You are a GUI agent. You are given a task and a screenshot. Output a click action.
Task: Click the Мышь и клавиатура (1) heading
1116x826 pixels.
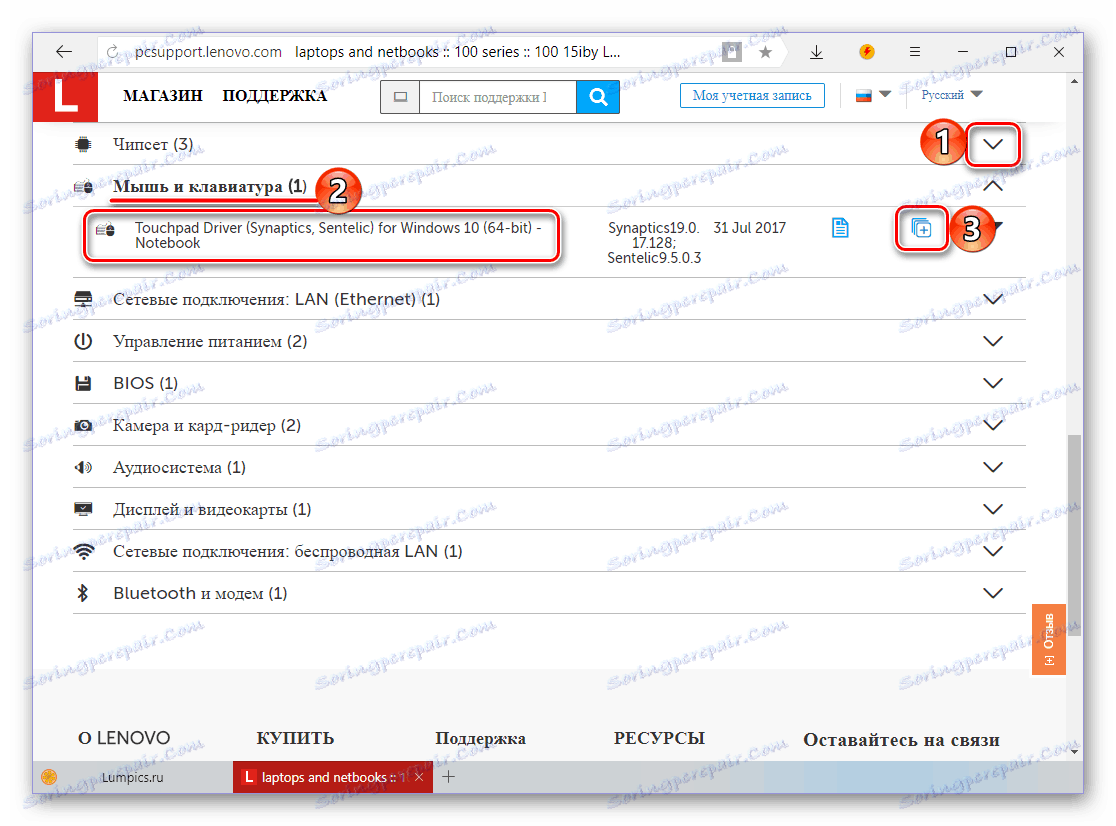point(209,186)
